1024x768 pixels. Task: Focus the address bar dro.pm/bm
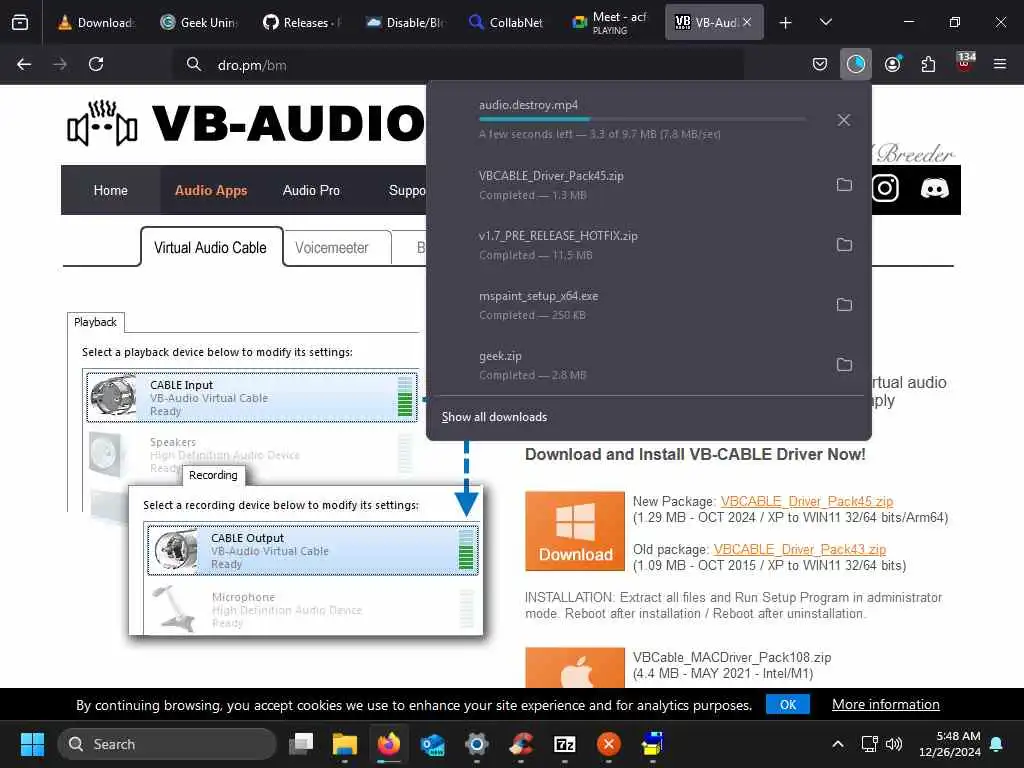(457, 65)
